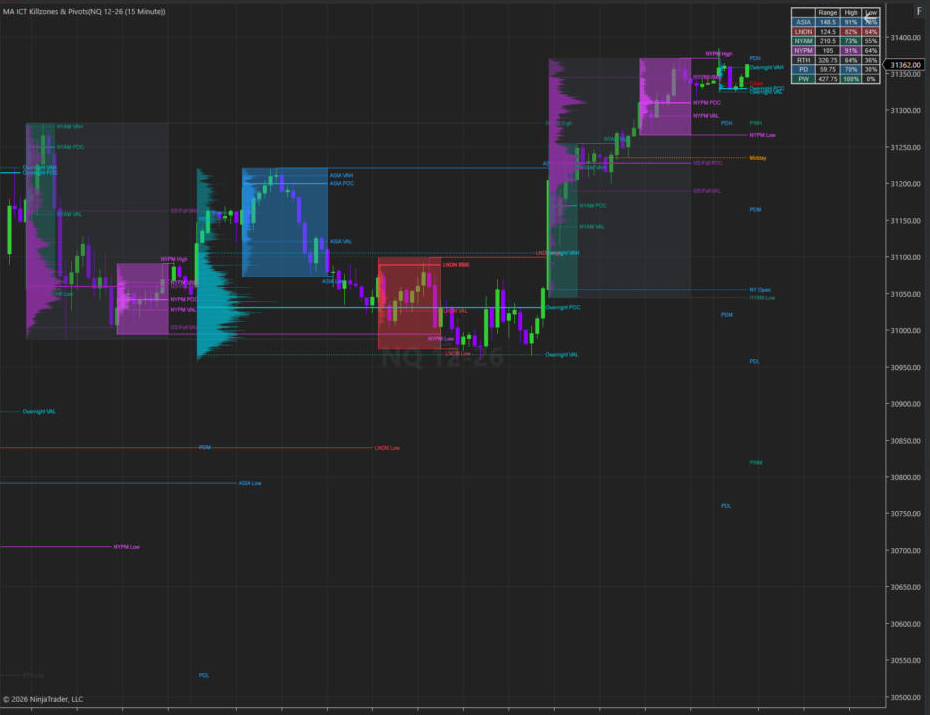Click the 30700.00 price axis label
Viewport: 930px width, 715px height.
pyautogui.click(x=905, y=551)
